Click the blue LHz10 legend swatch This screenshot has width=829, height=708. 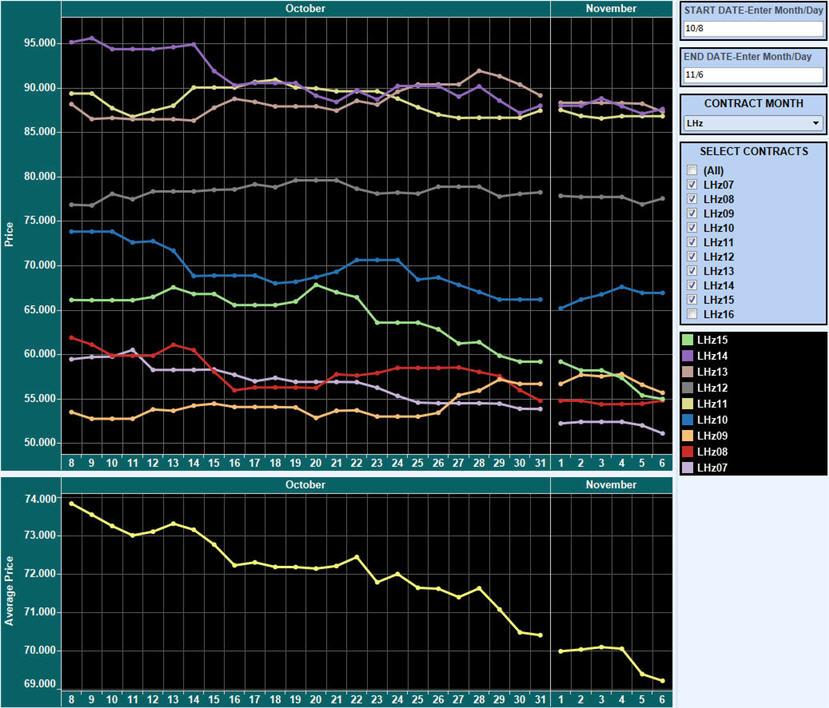(687, 420)
